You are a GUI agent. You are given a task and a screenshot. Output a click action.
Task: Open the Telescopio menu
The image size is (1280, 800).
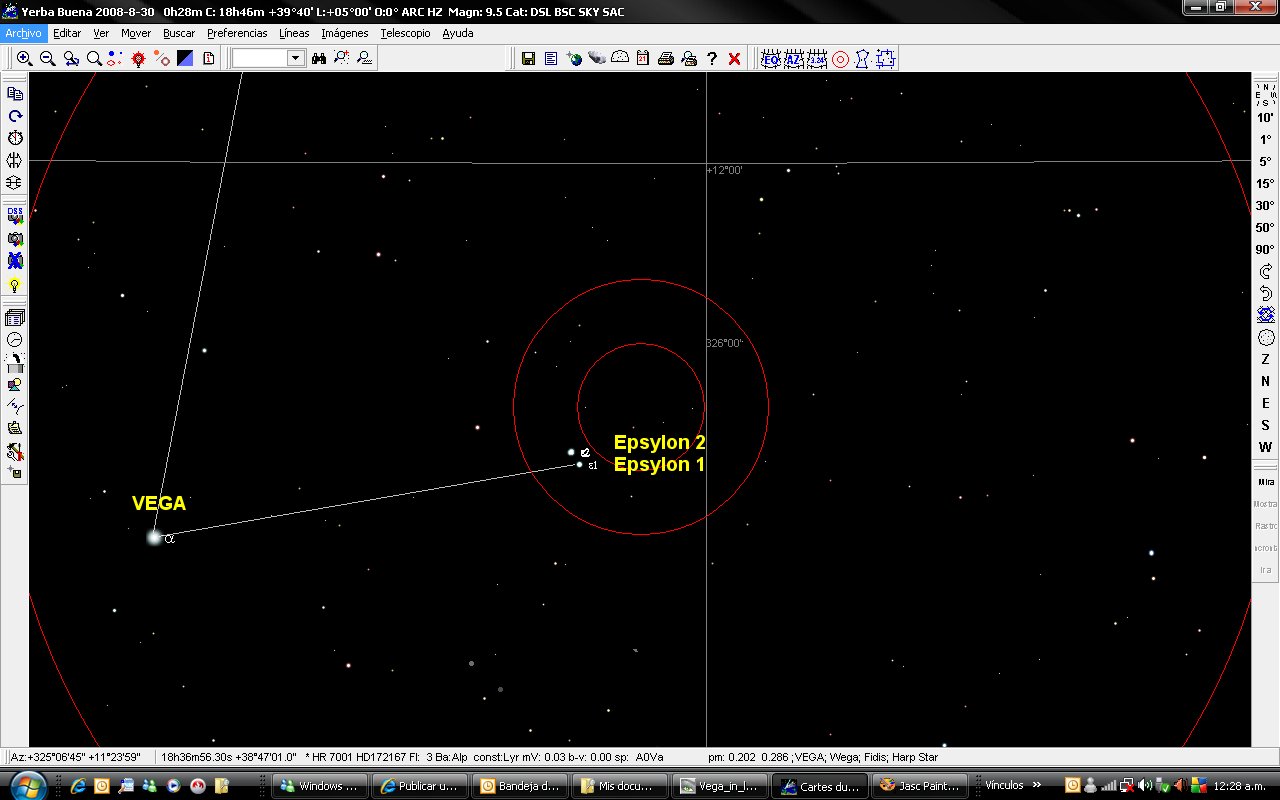pos(405,33)
